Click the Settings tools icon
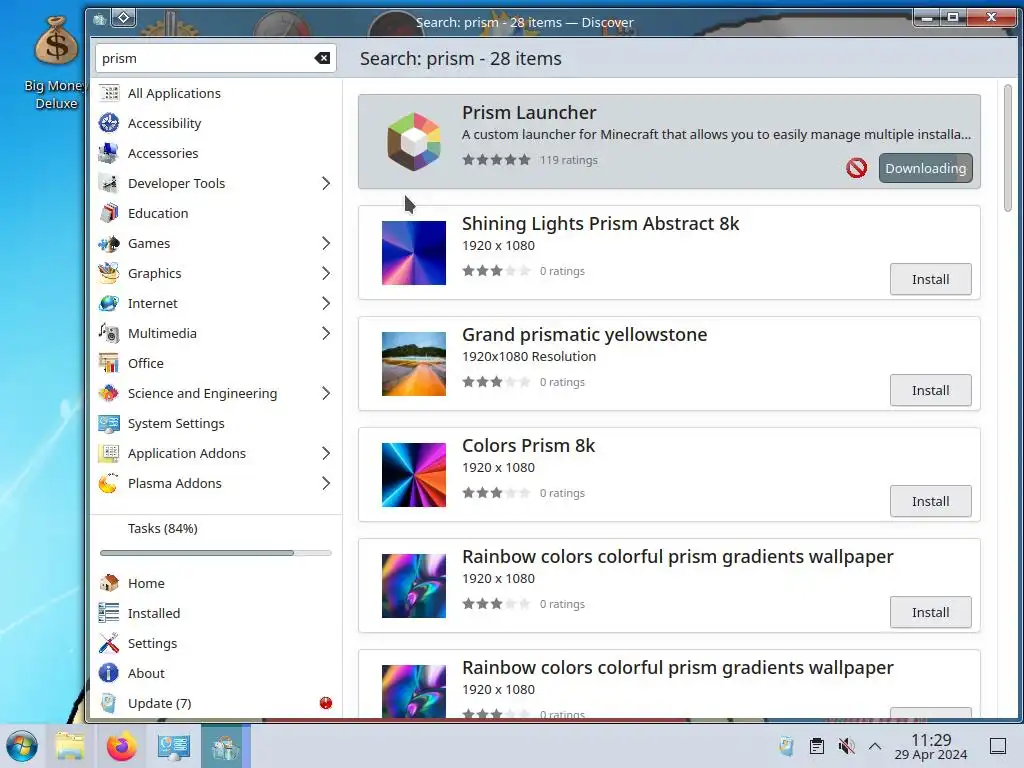This screenshot has height=768, width=1024. (109, 643)
